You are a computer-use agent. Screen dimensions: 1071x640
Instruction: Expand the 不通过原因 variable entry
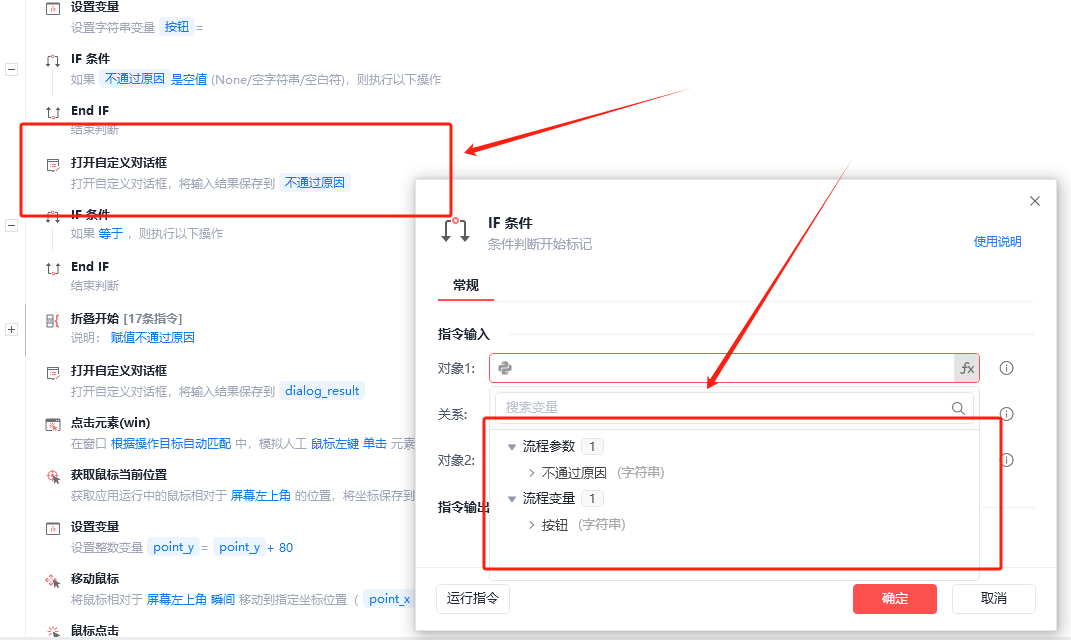531,473
